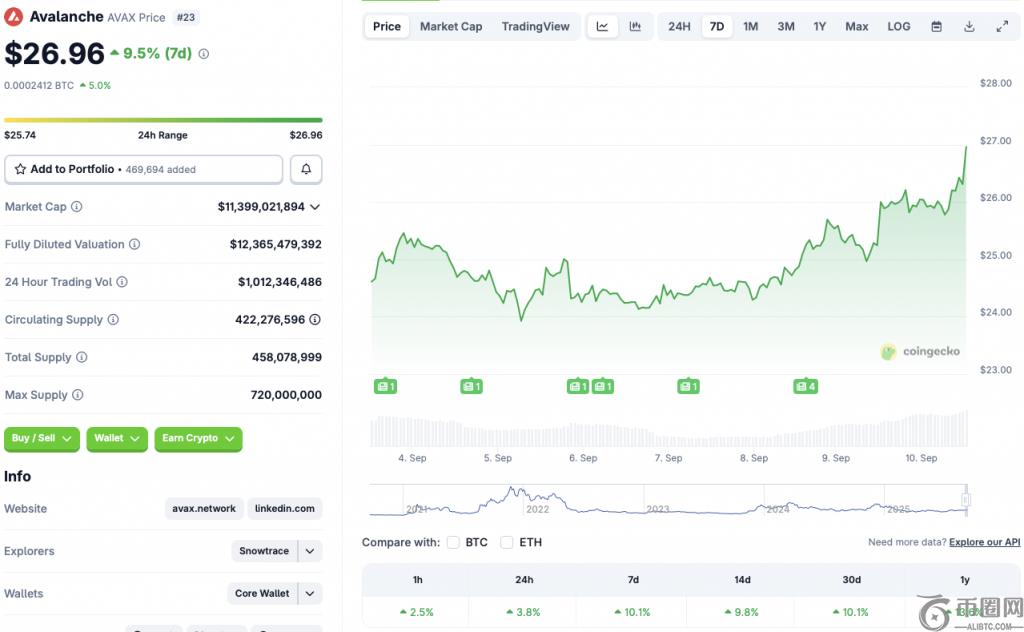
Task: Click Circulating Supply info icon
Action: tap(113, 320)
